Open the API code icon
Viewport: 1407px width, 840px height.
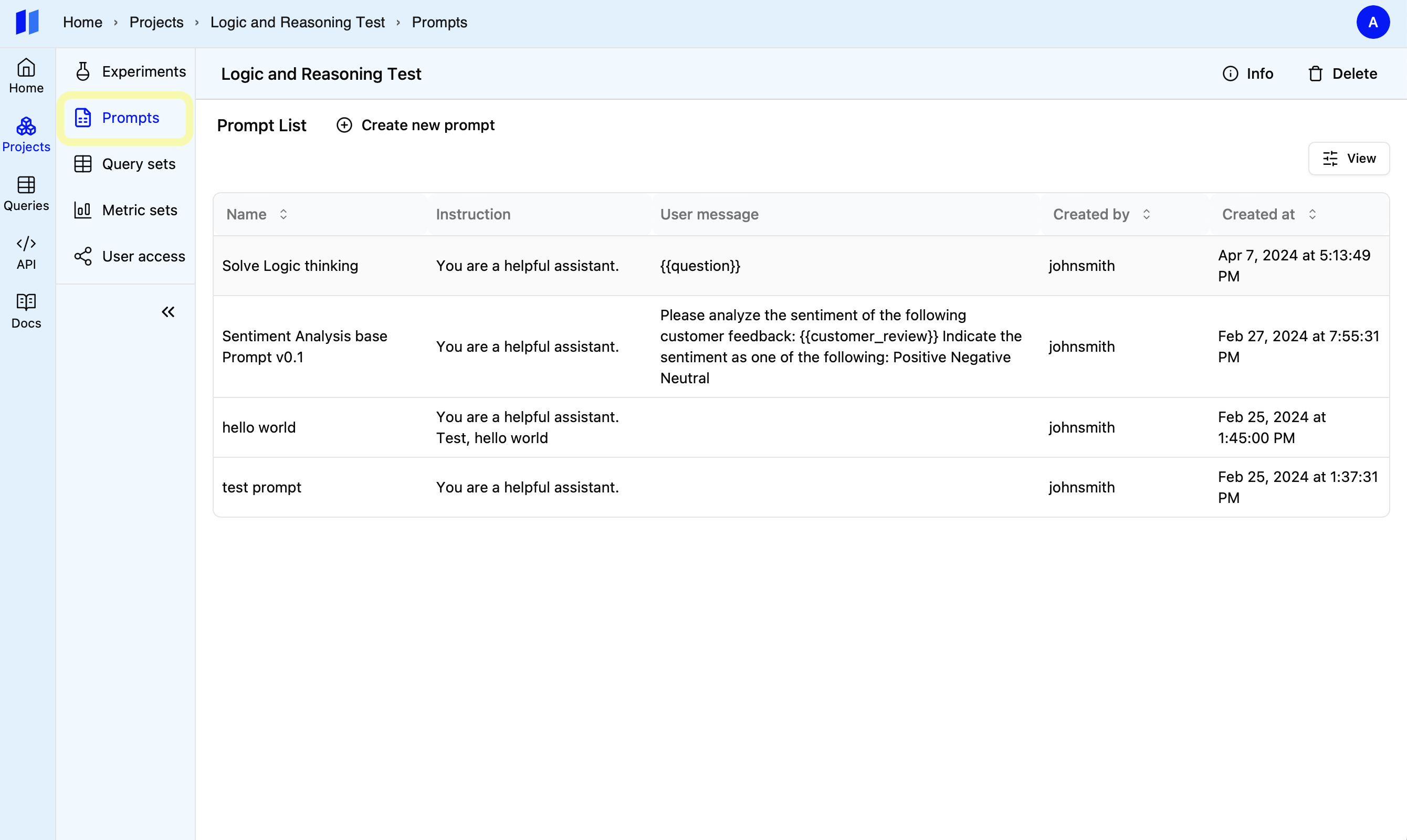26,244
